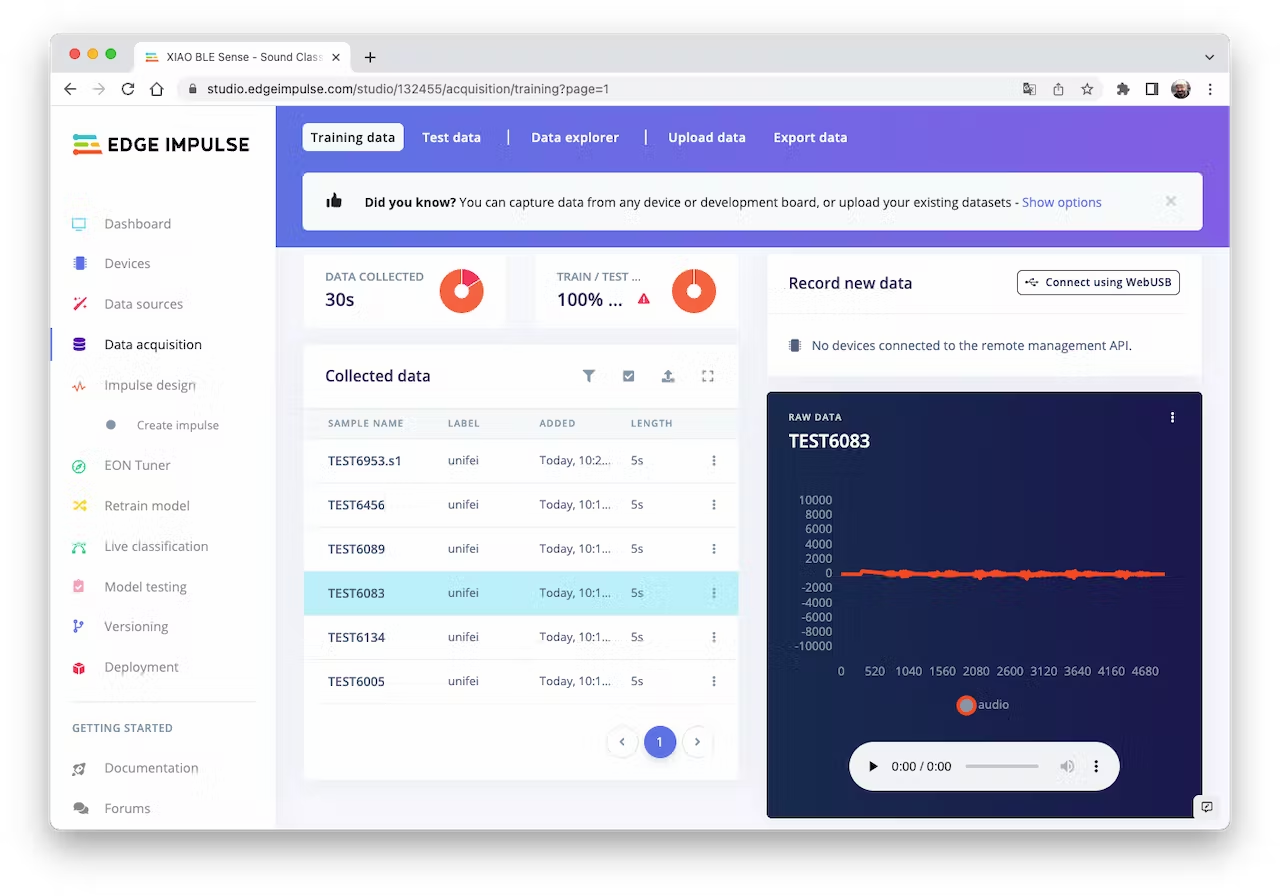Click Connect using WebUSB button
The image size is (1280, 896).
point(1099,282)
